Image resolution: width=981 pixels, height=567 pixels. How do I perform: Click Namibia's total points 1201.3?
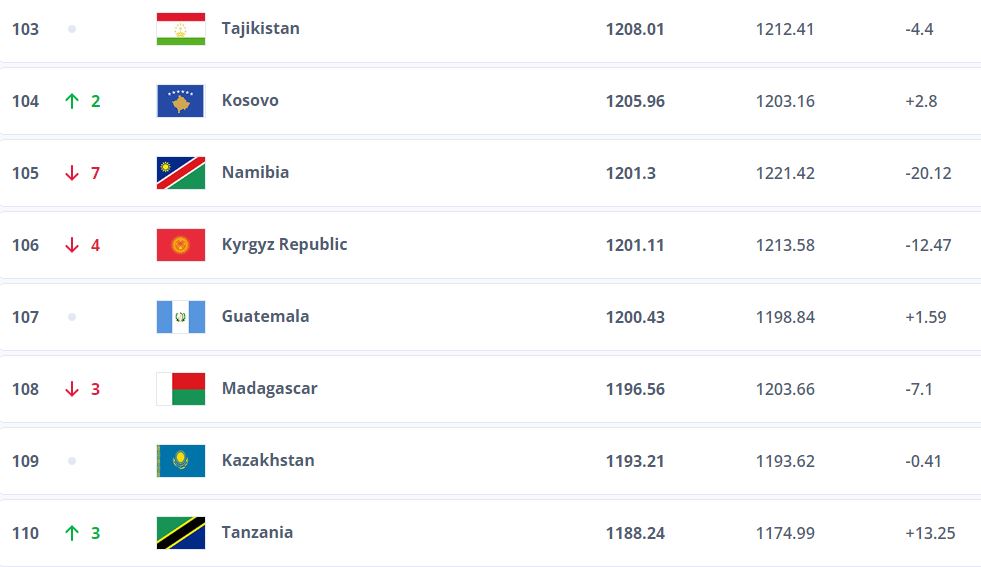(630, 173)
